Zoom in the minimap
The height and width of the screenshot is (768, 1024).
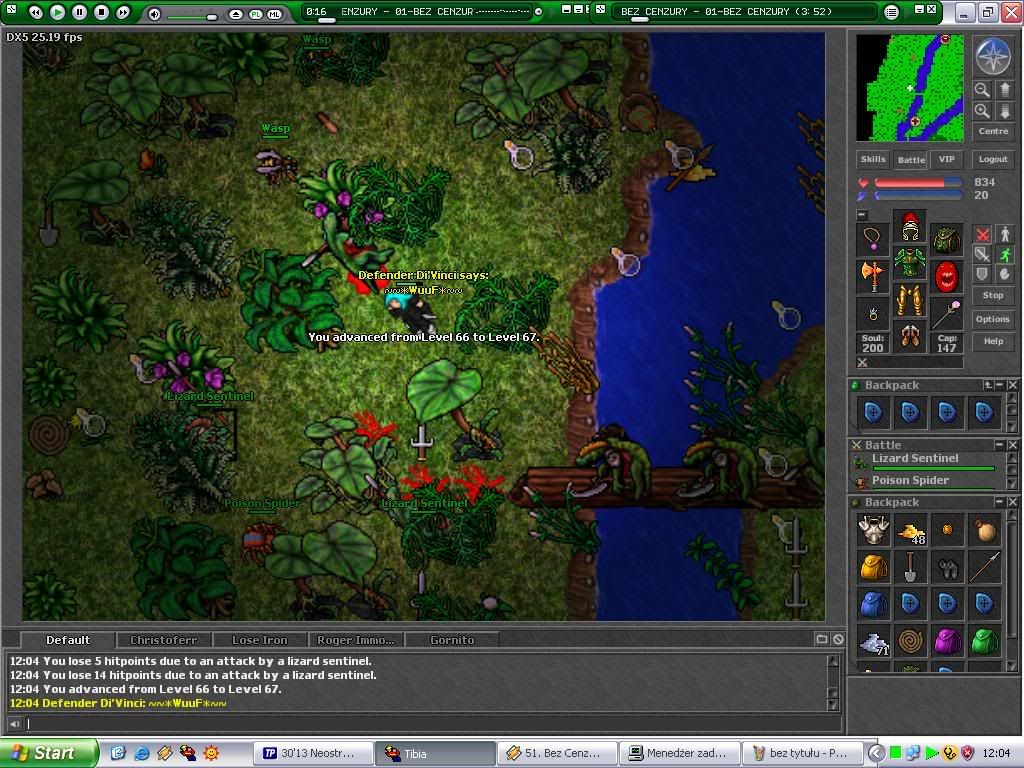click(982, 111)
